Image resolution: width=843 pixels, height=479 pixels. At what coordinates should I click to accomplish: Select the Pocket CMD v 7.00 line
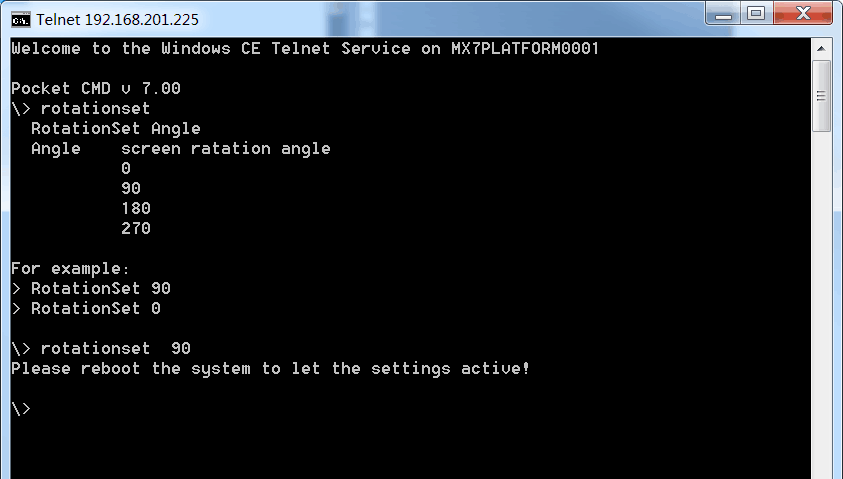pyautogui.click(x=96, y=88)
